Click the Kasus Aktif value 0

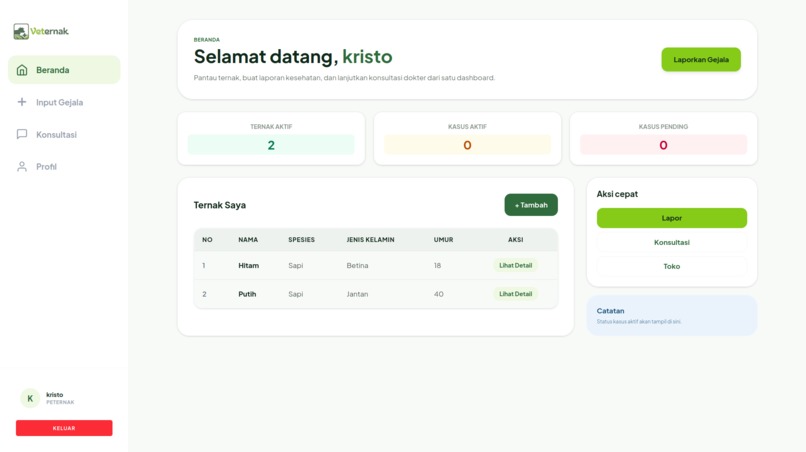point(467,145)
